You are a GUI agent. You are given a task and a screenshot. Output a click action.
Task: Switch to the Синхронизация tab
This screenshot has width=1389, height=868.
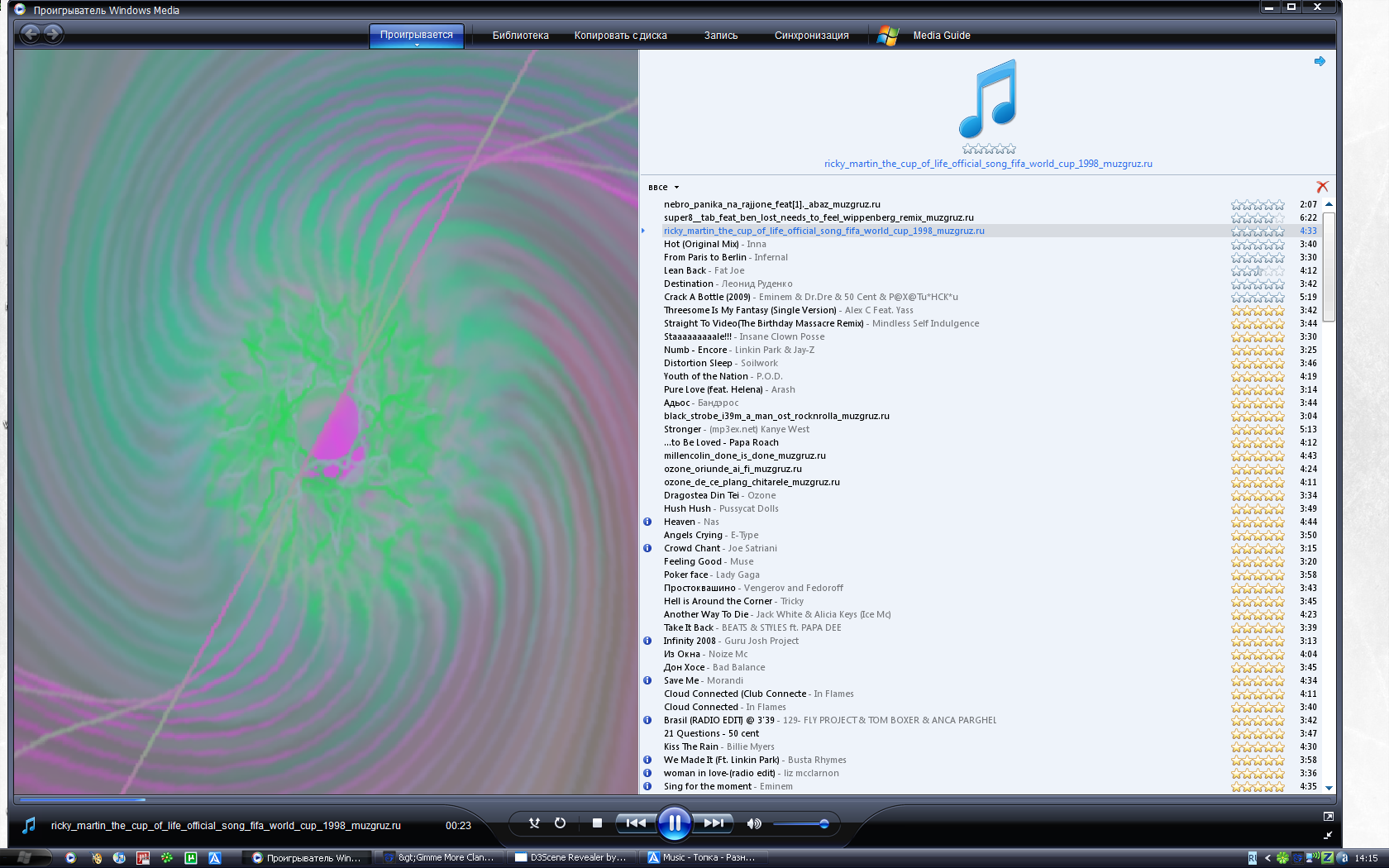coord(811,36)
